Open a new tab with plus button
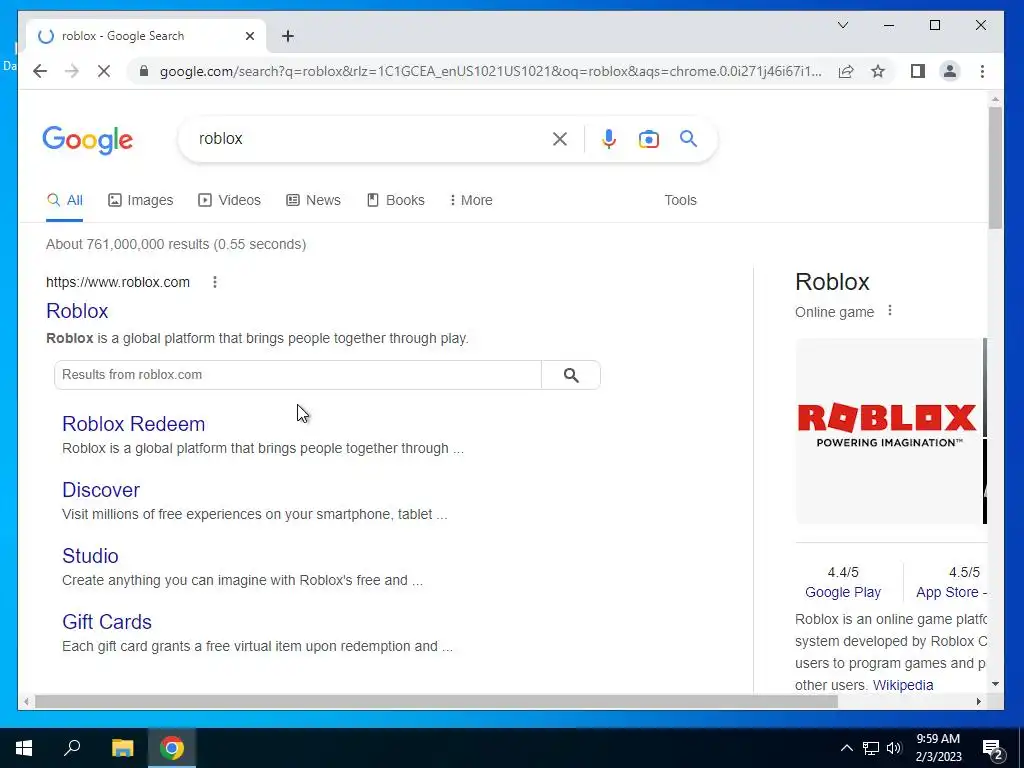Viewport: 1024px width, 768px height. (x=288, y=36)
